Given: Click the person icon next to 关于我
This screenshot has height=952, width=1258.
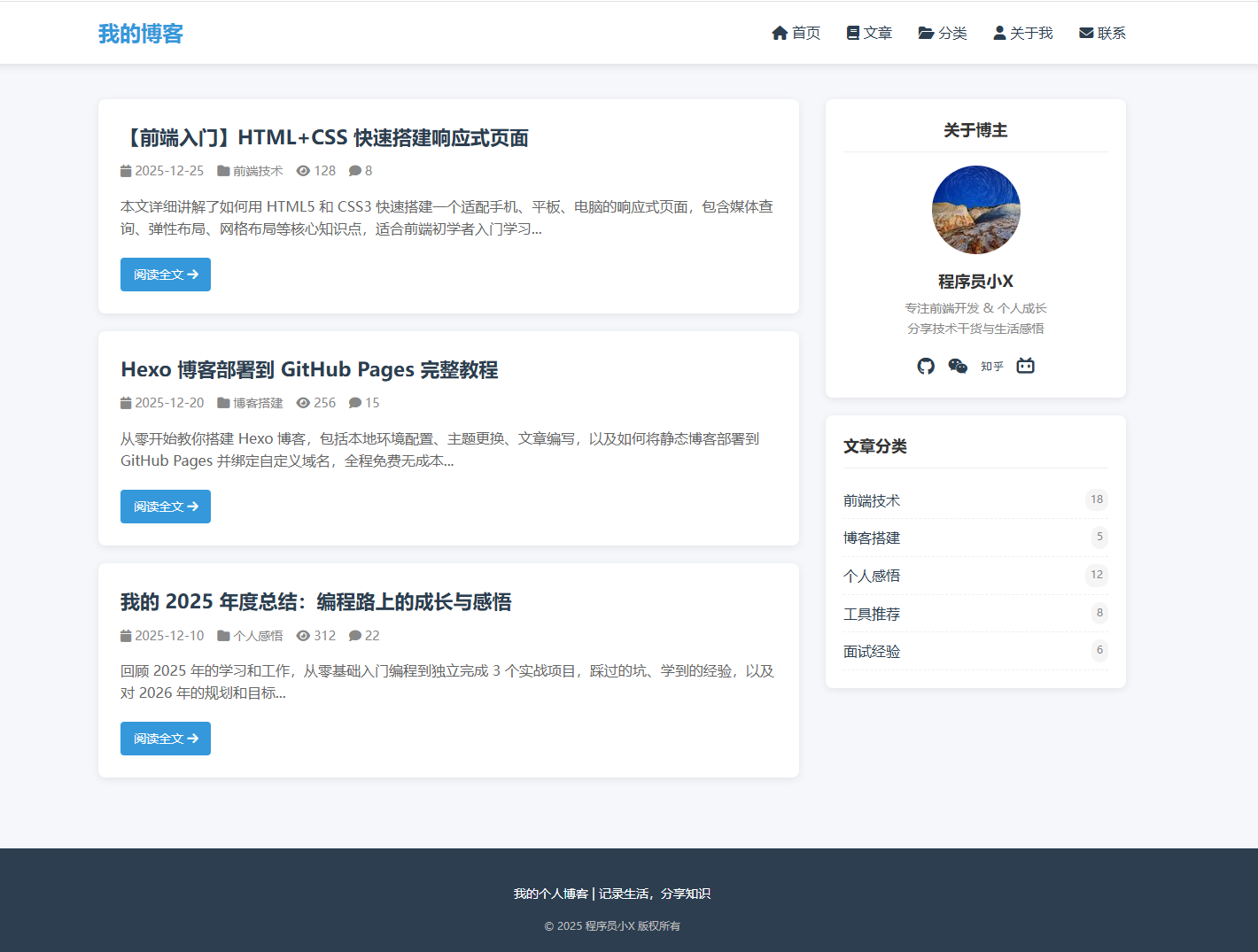Looking at the screenshot, I should (998, 32).
